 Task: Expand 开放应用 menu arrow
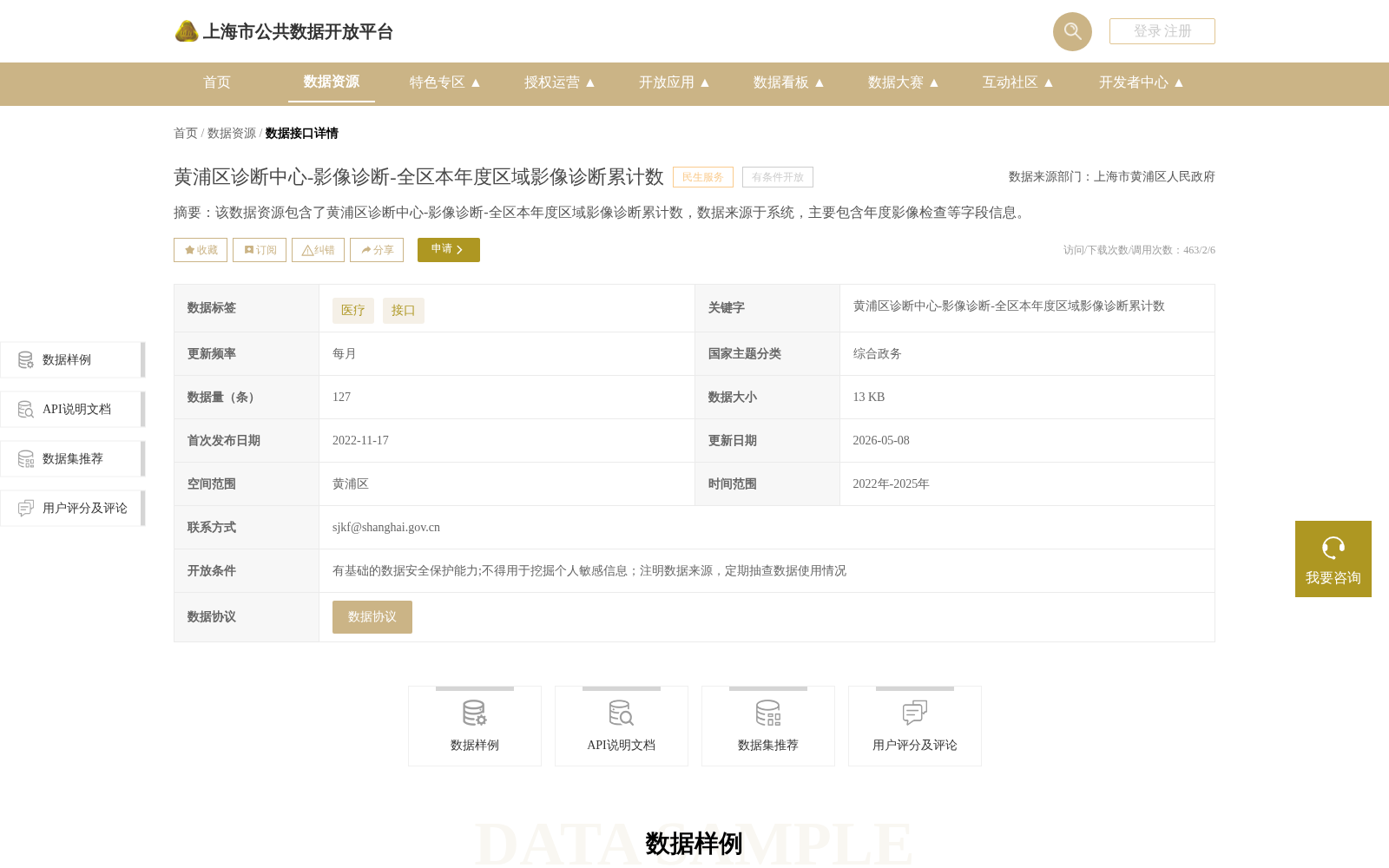pyautogui.click(x=705, y=82)
